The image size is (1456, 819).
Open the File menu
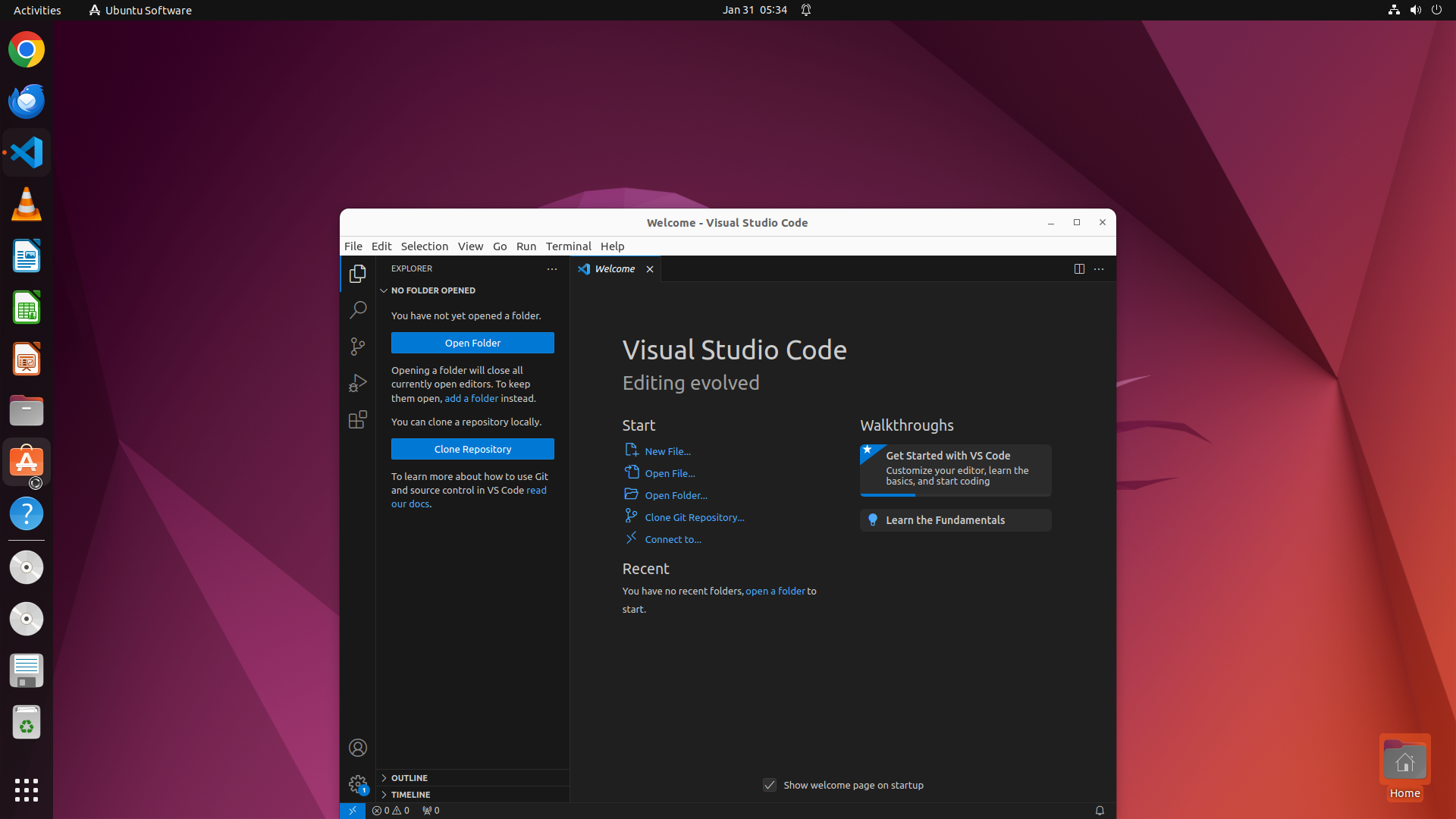353,246
